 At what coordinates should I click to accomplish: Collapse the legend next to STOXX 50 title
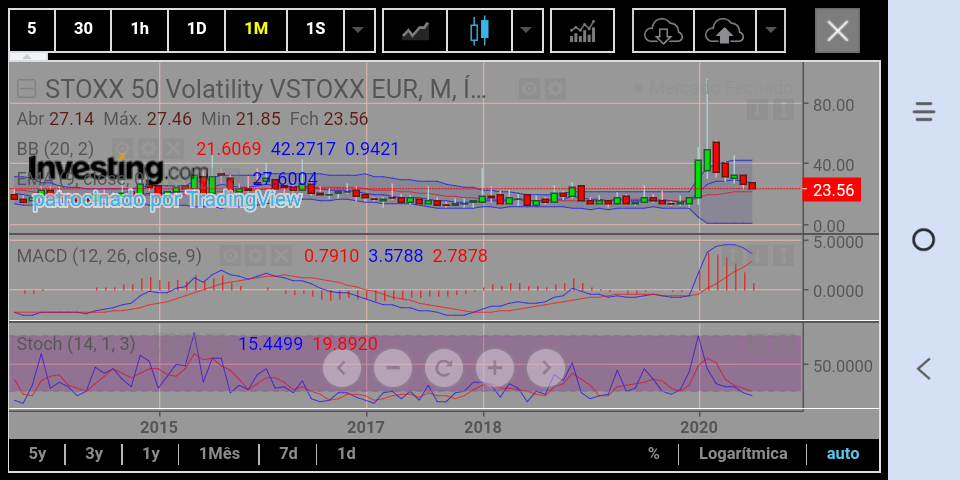(x=26, y=89)
